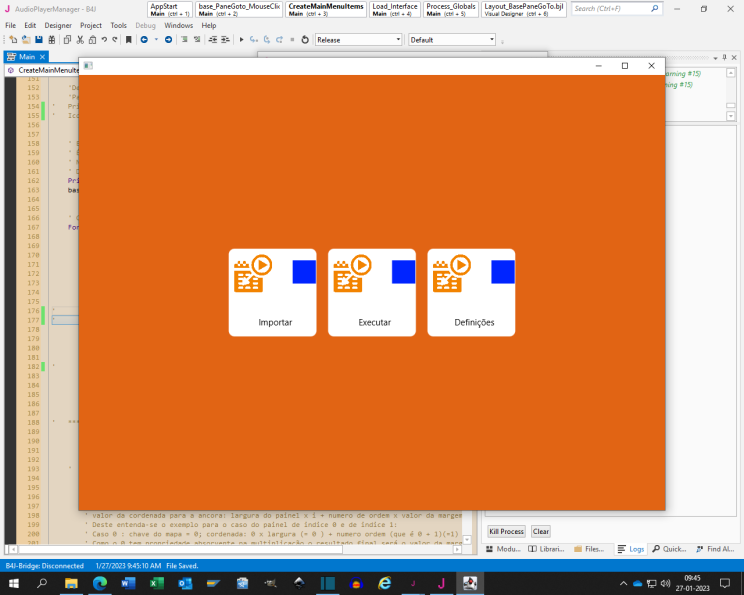Open the Designer menu

click(x=58, y=26)
